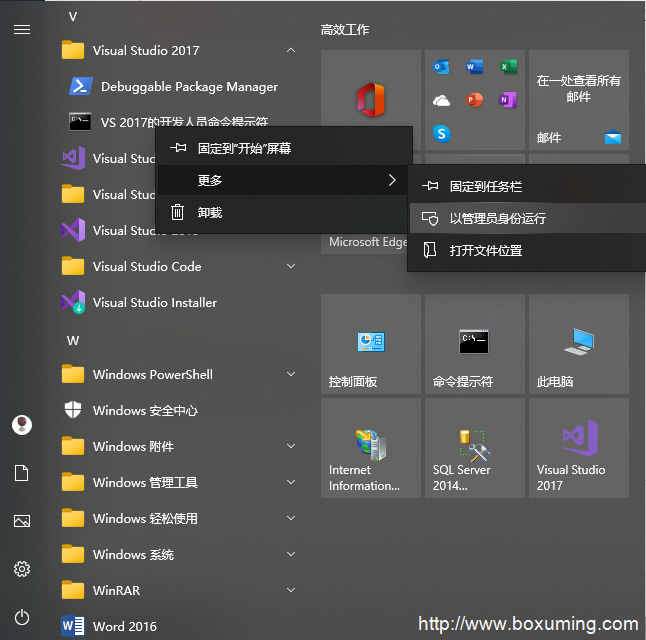Viewport: 646px width, 640px height.
Task: Select 打开文件位置 in submenu
Action: pyautogui.click(x=527, y=251)
